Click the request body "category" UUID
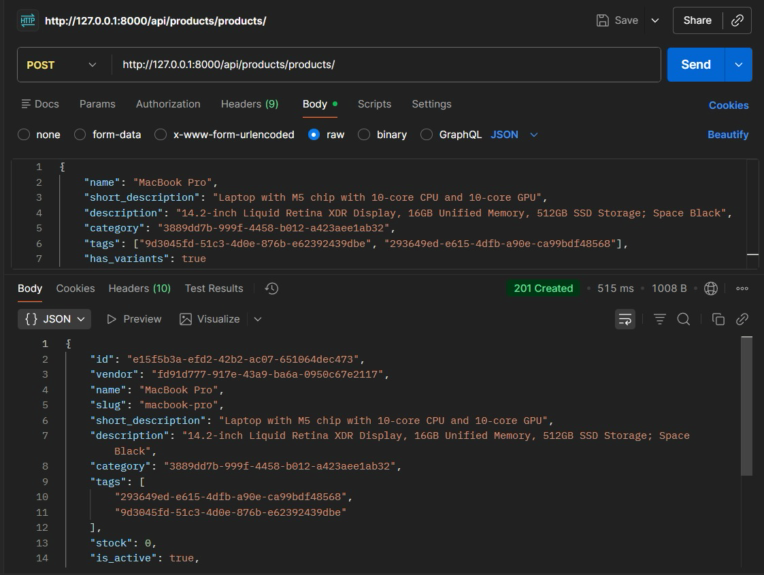Viewport: 764px width, 575px height. (273, 228)
